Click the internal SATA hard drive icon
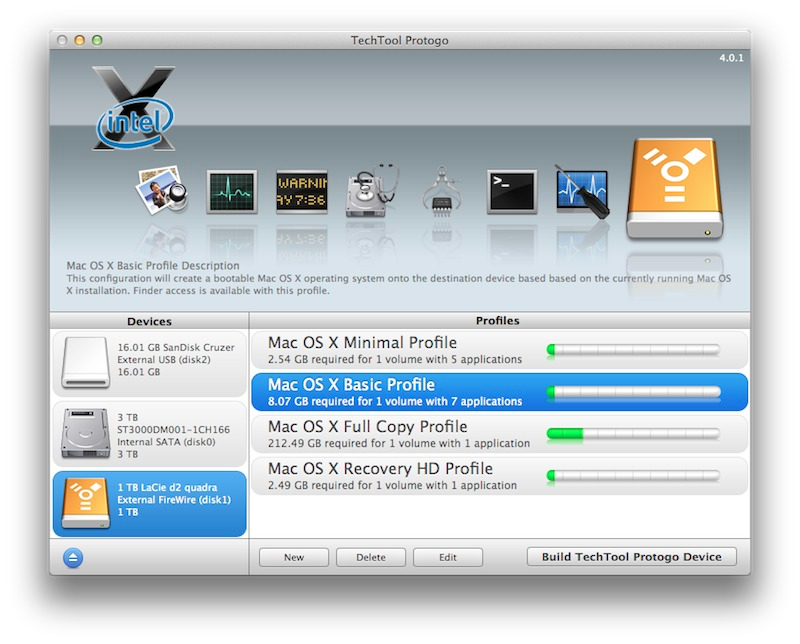The image size is (800, 644). point(85,433)
